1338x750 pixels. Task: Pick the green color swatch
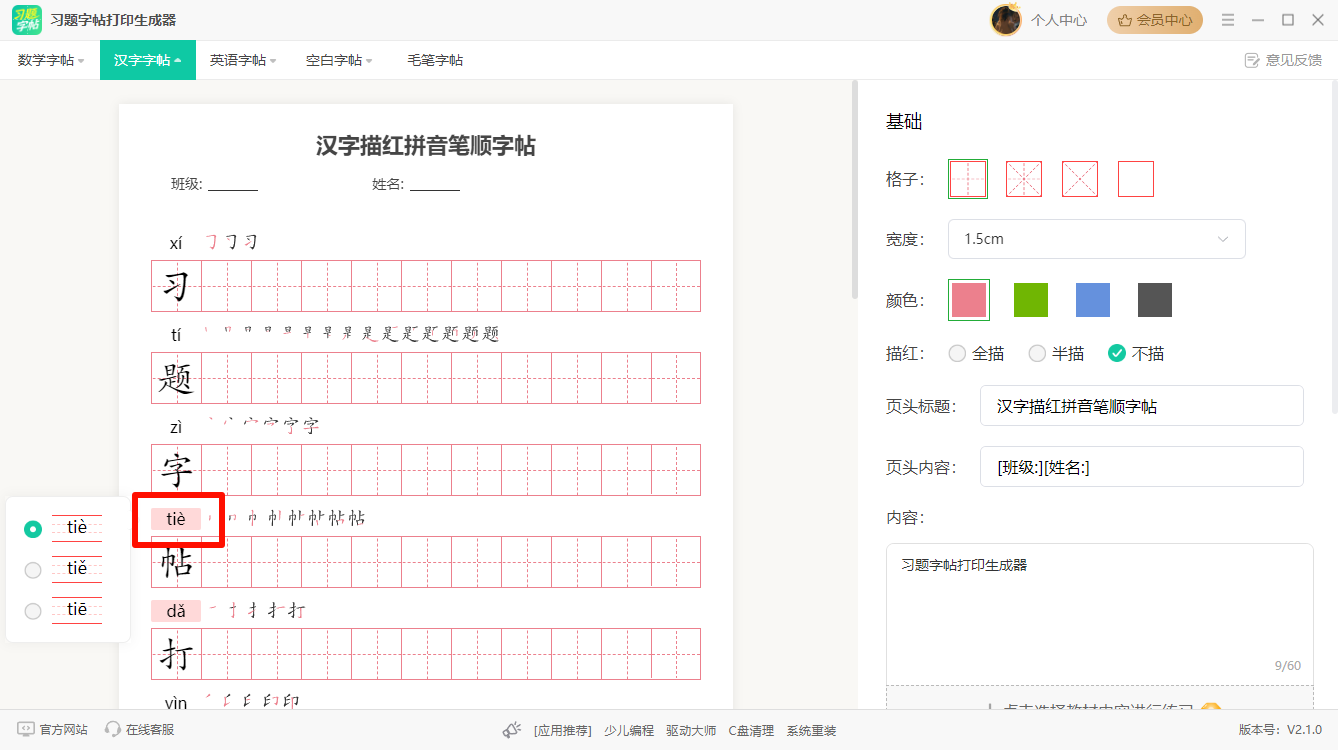(x=1031, y=300)
